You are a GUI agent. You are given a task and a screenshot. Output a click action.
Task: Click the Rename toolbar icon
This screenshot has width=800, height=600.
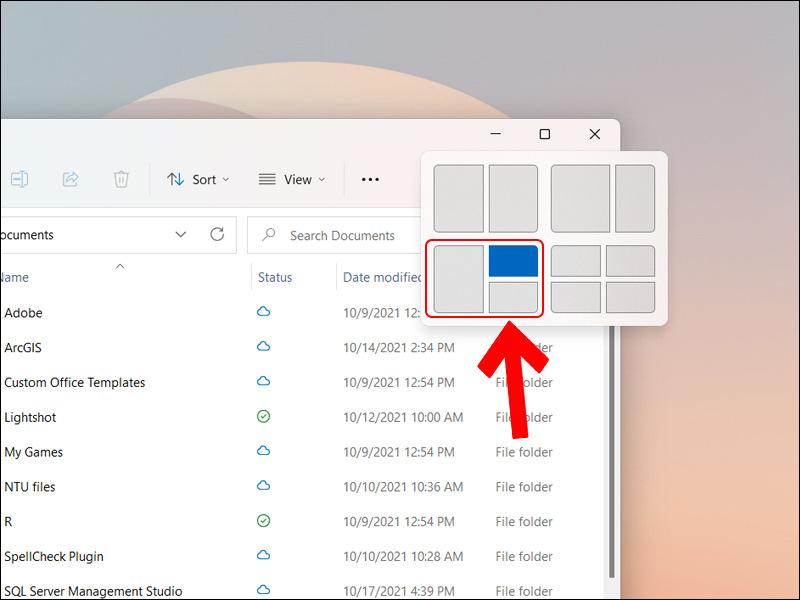click(19, 179)
